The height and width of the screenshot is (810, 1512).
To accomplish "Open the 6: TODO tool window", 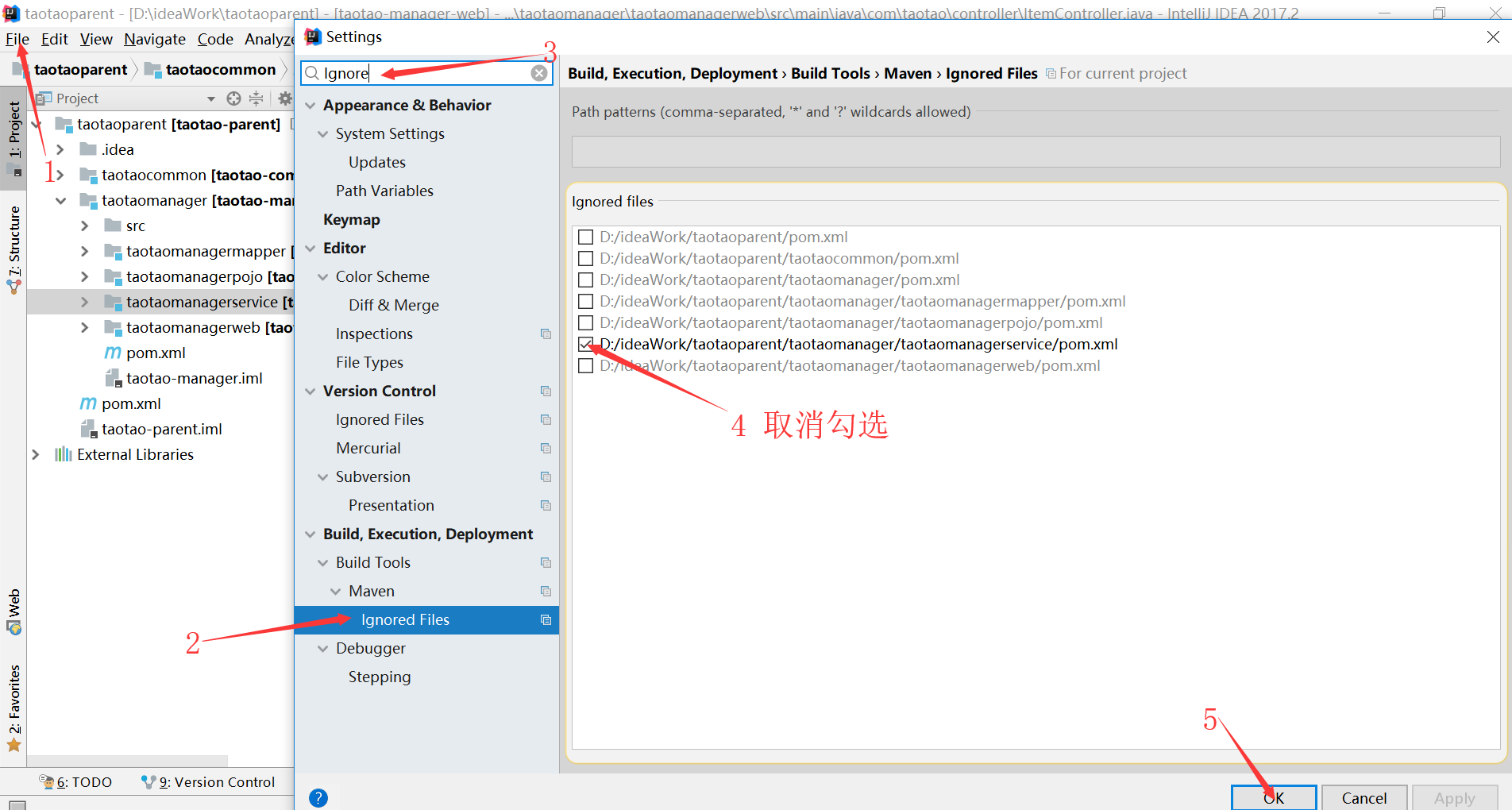I will coord(75,782).
